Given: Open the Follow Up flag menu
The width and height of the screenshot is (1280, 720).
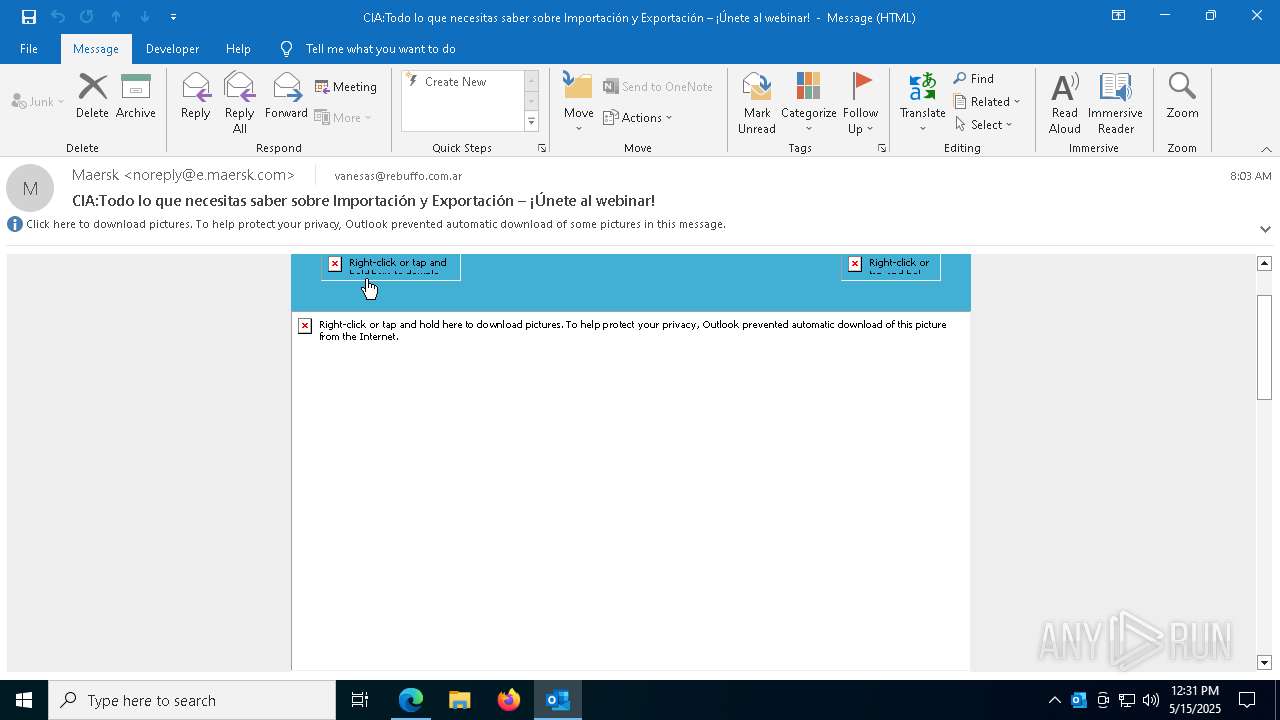Looking at the screenshot, I should 860,103.
